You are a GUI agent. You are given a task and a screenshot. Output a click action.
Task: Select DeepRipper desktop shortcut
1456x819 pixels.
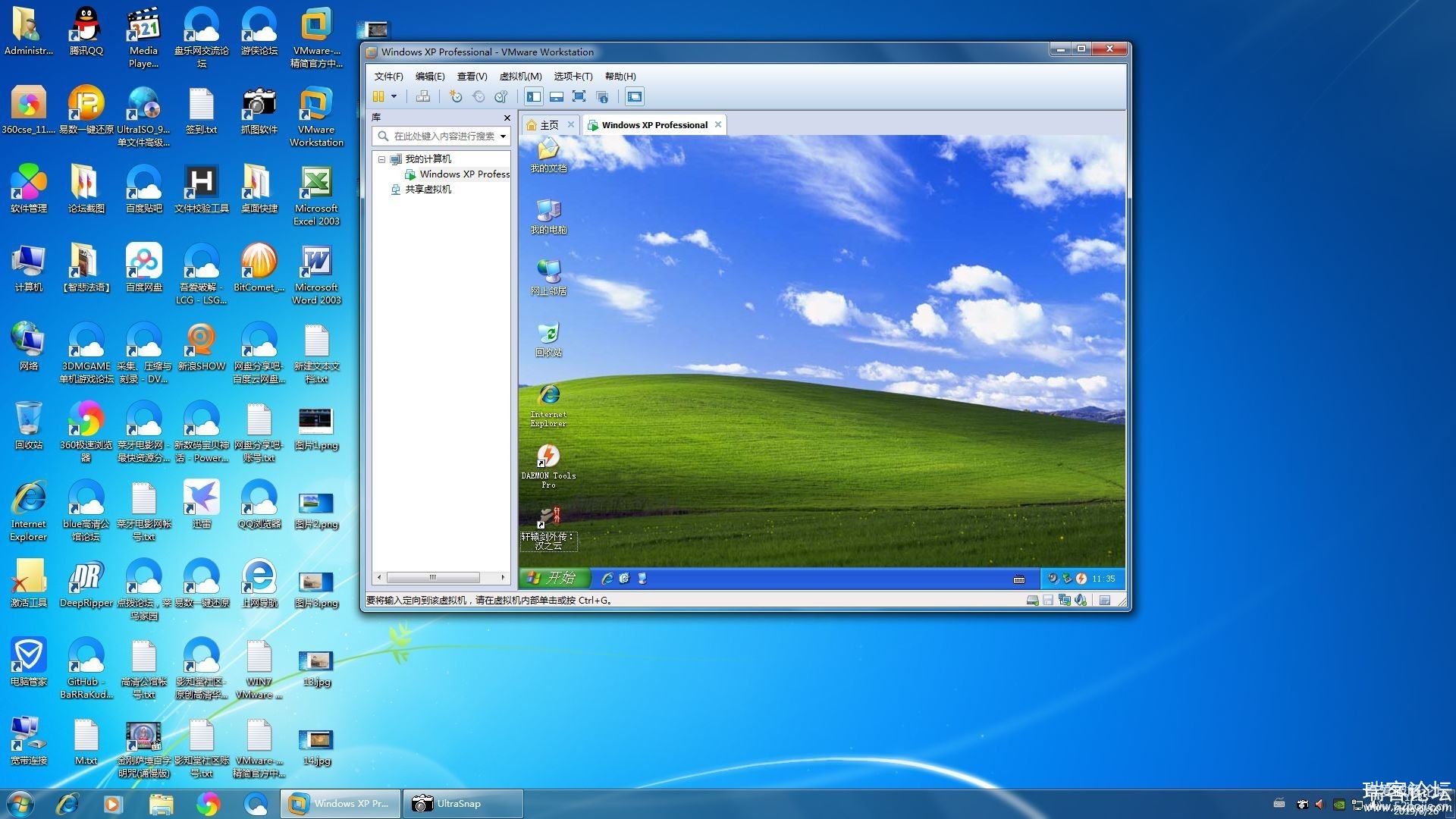coord(86,584)
